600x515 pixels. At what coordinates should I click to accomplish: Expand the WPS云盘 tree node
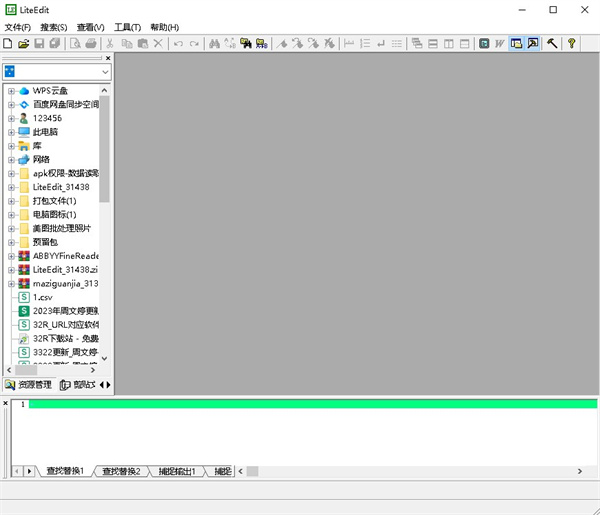coord(11,91)
